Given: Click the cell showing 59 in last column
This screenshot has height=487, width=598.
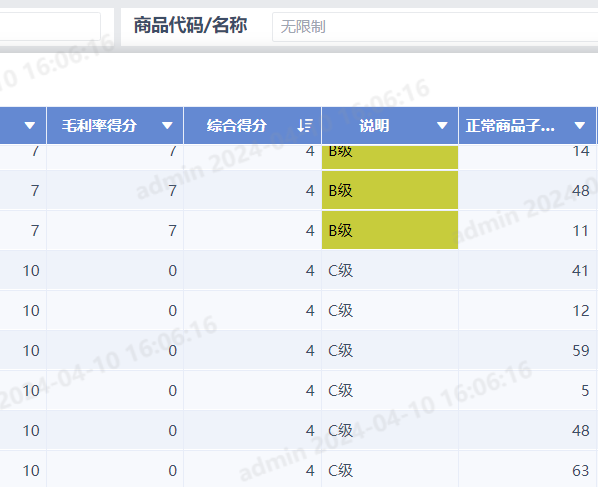Looking at the screenshot, I should [527, 350].
